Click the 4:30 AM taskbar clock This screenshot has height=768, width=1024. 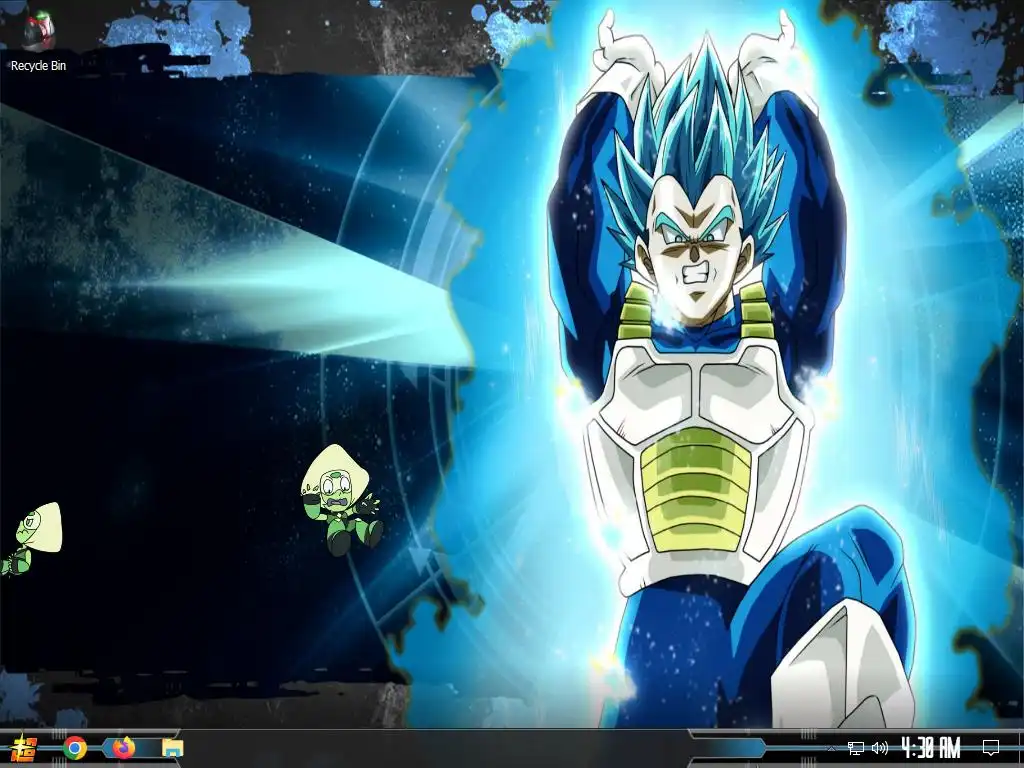click(x=931, y=748)
